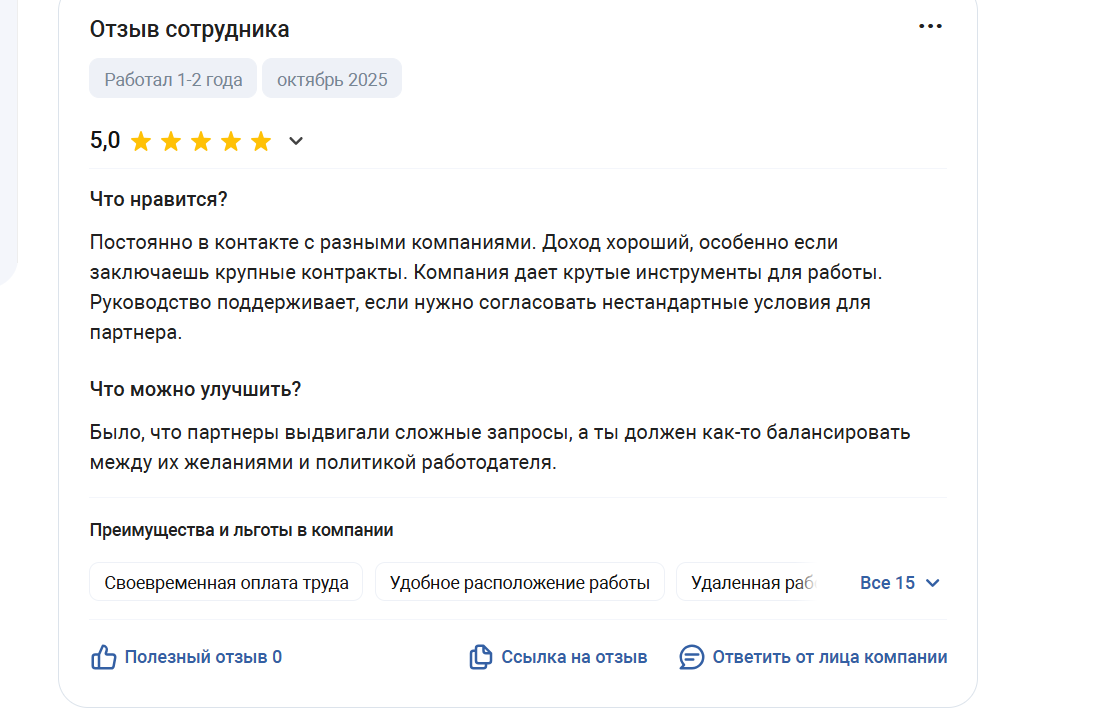Screen dimensions: 1101x718
Task: Click the 5,0 rating score
Action: point(105,141)
